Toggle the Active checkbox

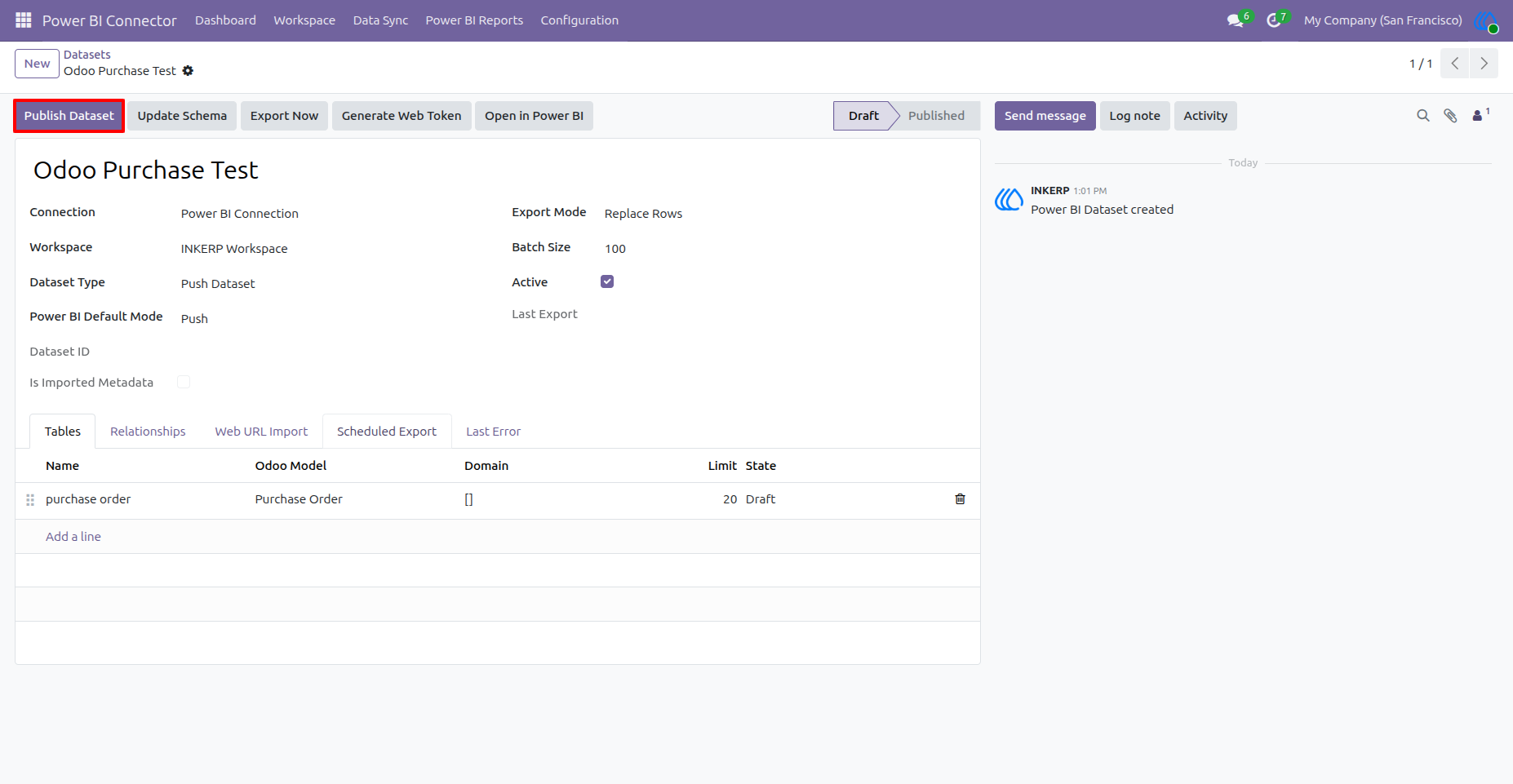click(x=607, y=281)
